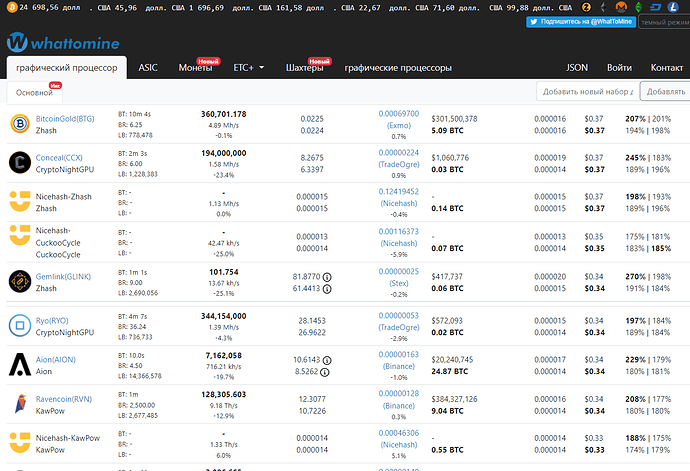Click info icon next to Aion 8.5262
Viewport: 690px width, 471px height.
click(x=324, y=372)
